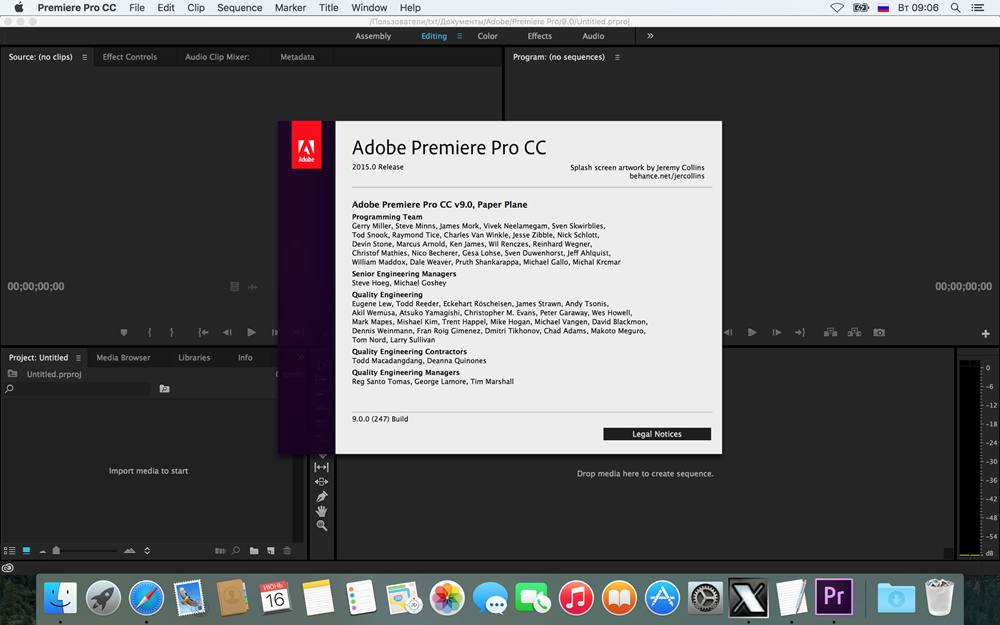Step forward one frame in Program monitor
This screenshot has width=1000, height=625.
776,332
